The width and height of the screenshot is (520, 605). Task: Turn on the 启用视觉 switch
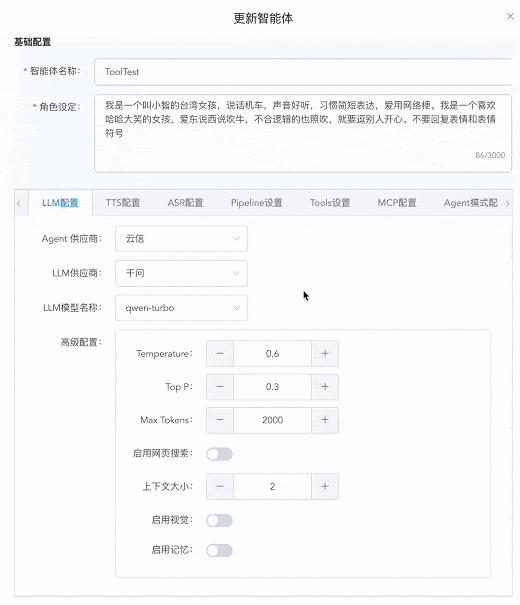219,521
